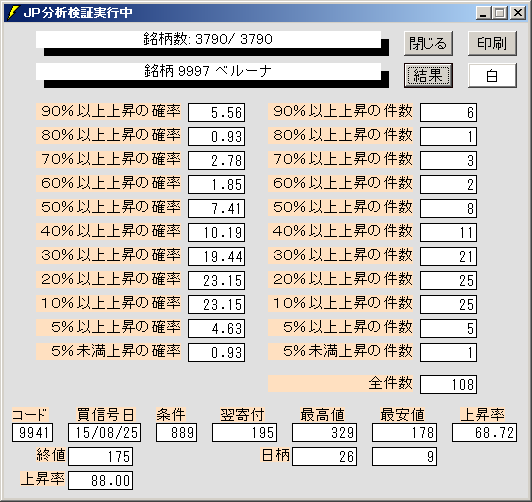Viewport: 532px width, 502px height.
Task: Click the JP分析検証実行中 title text
Action: click(x=78, y=13)
